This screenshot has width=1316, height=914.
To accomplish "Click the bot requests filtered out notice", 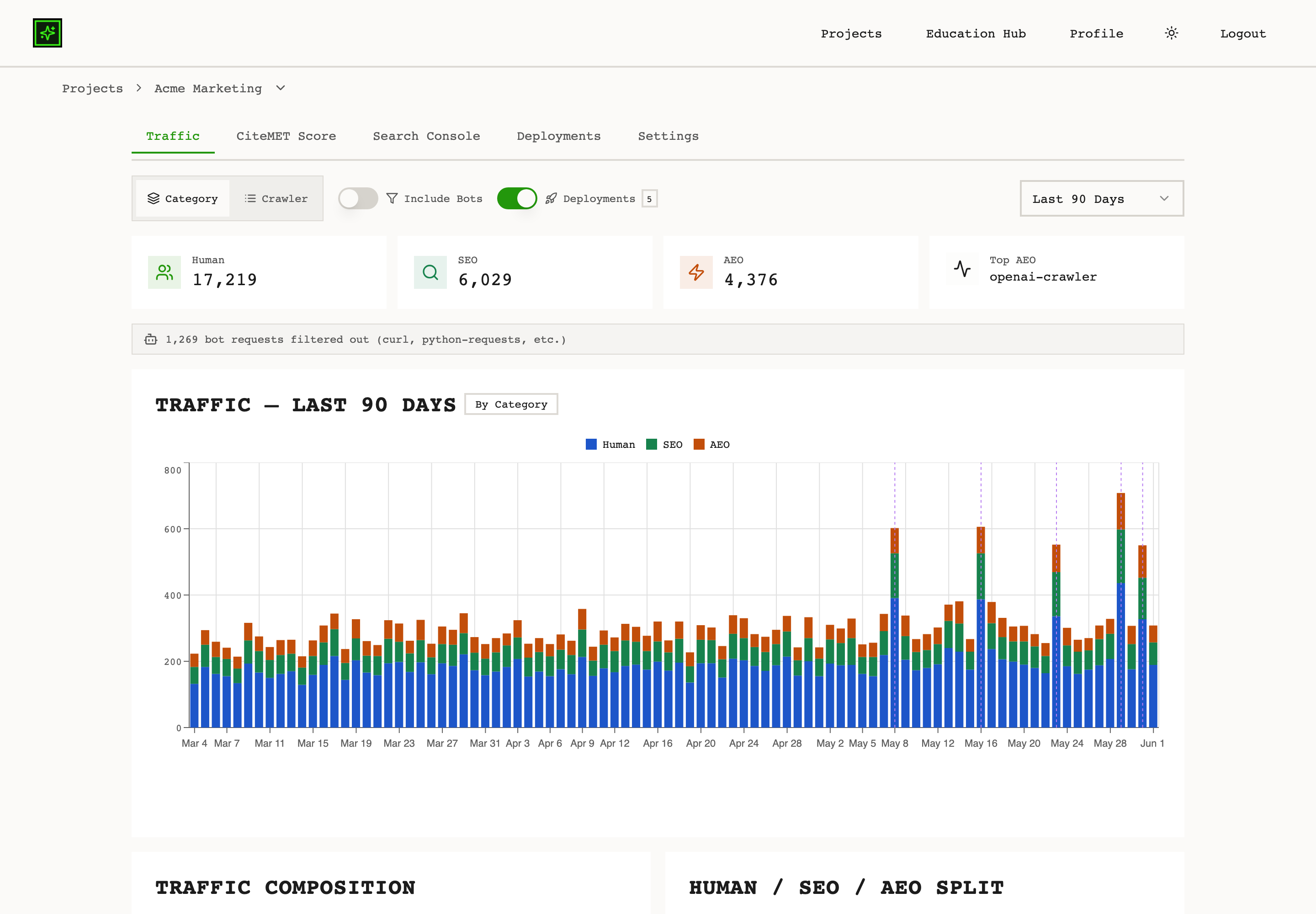I will click(658, 339).
